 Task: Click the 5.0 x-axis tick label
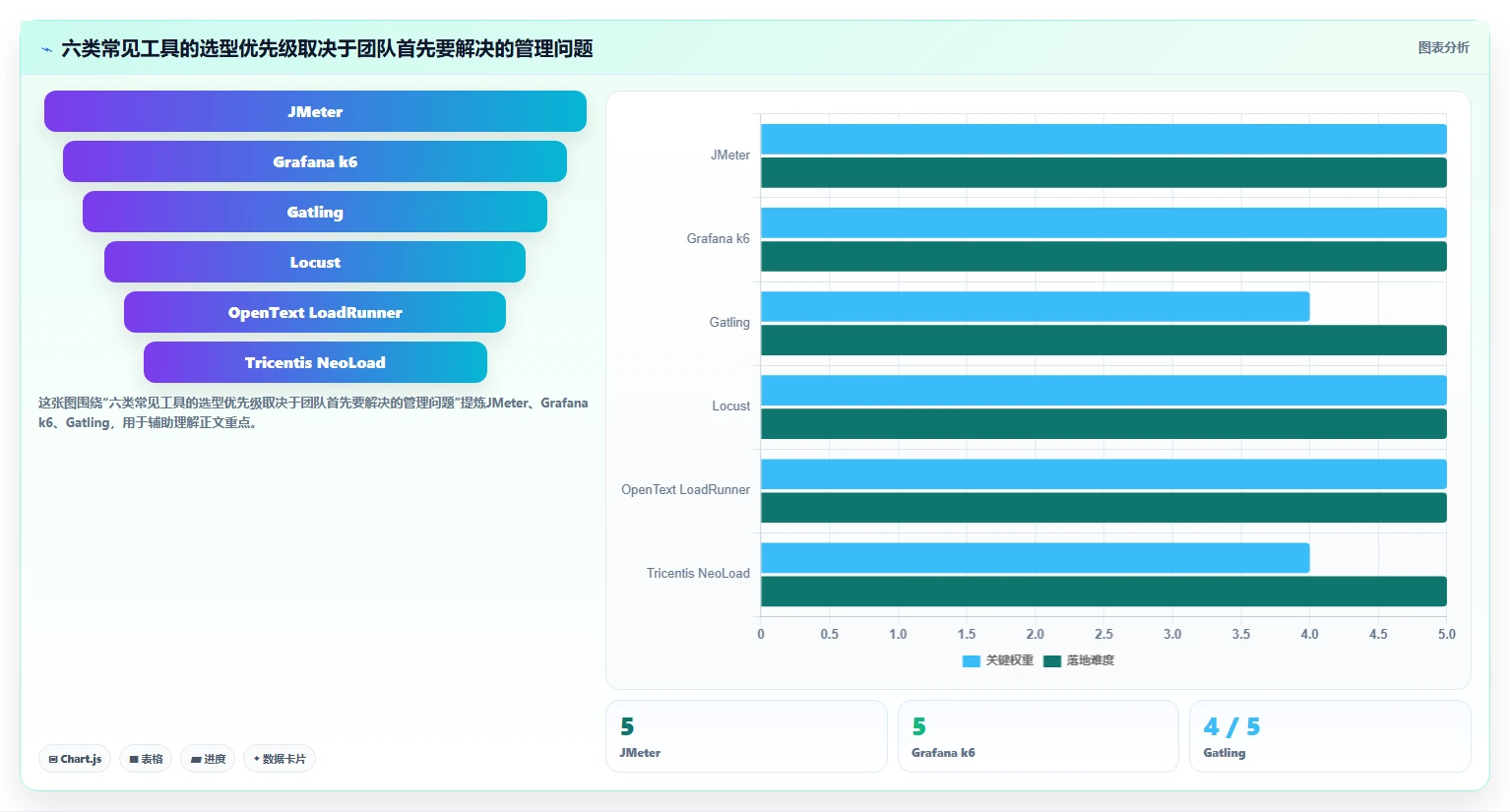(x=1446, y=634)
